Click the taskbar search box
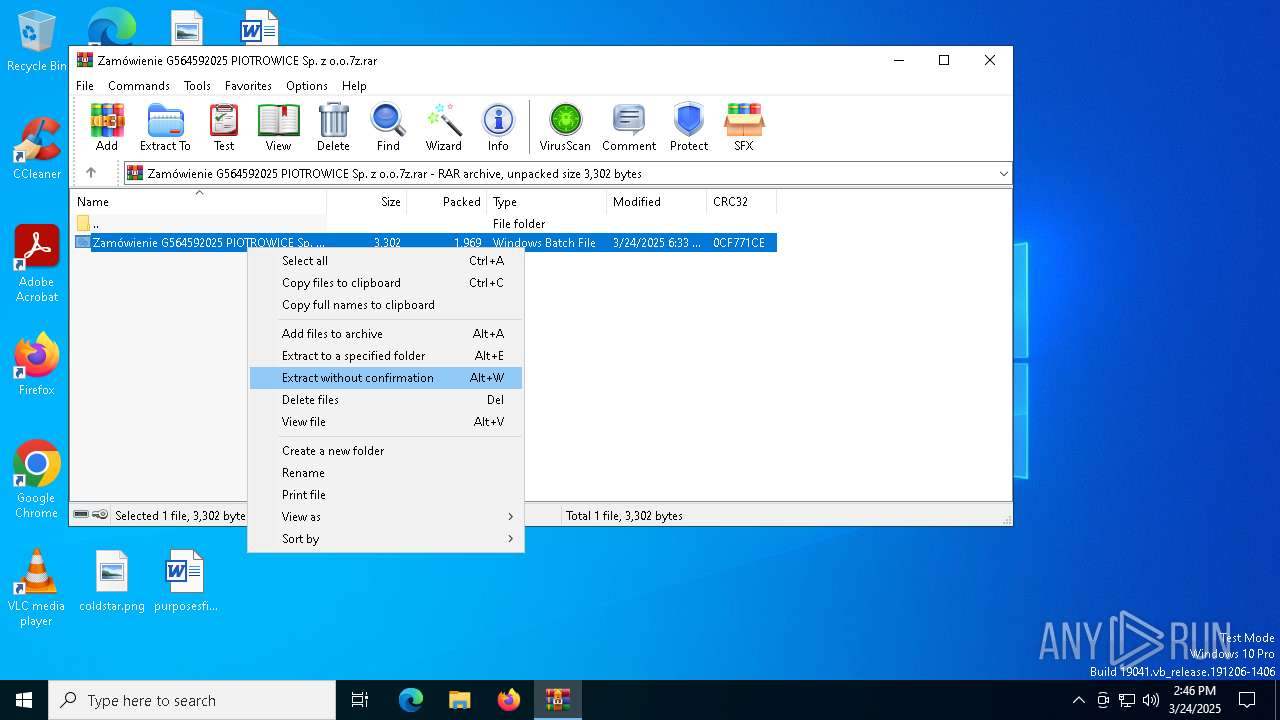The height and width of the screenshot is (720, 1280). [192, 700]
